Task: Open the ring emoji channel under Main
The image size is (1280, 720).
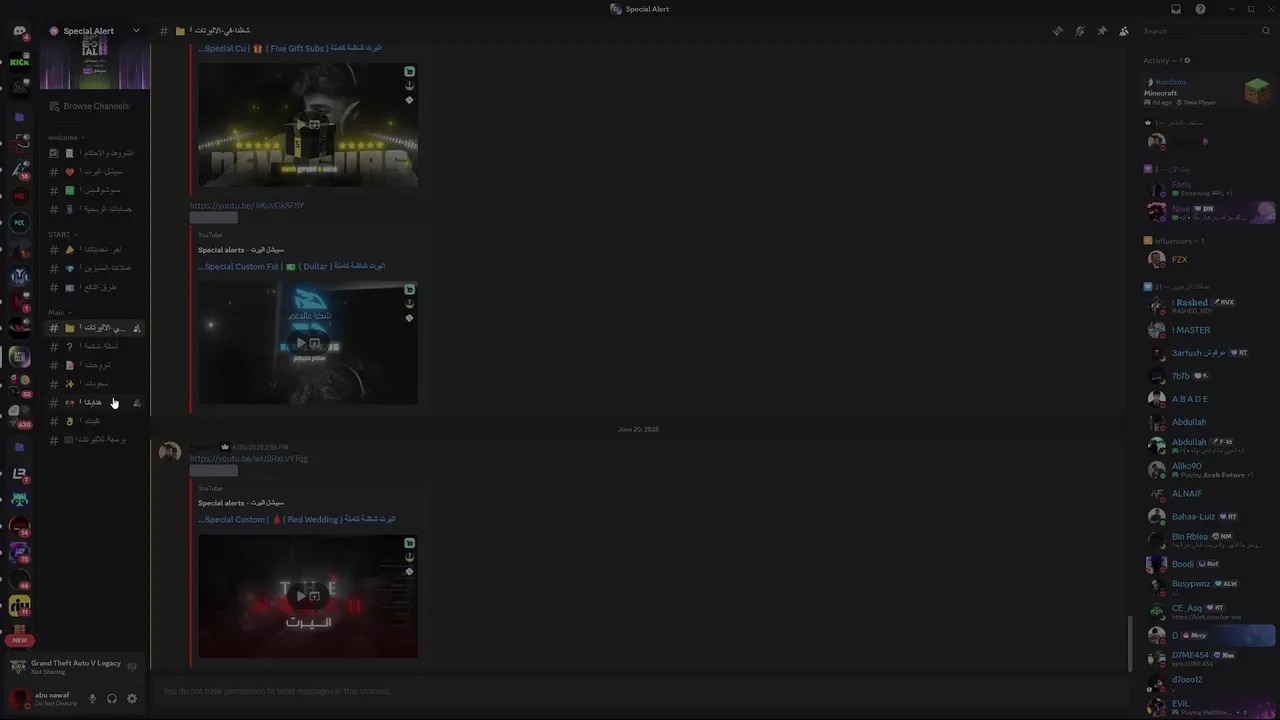Action: point(96,421)
